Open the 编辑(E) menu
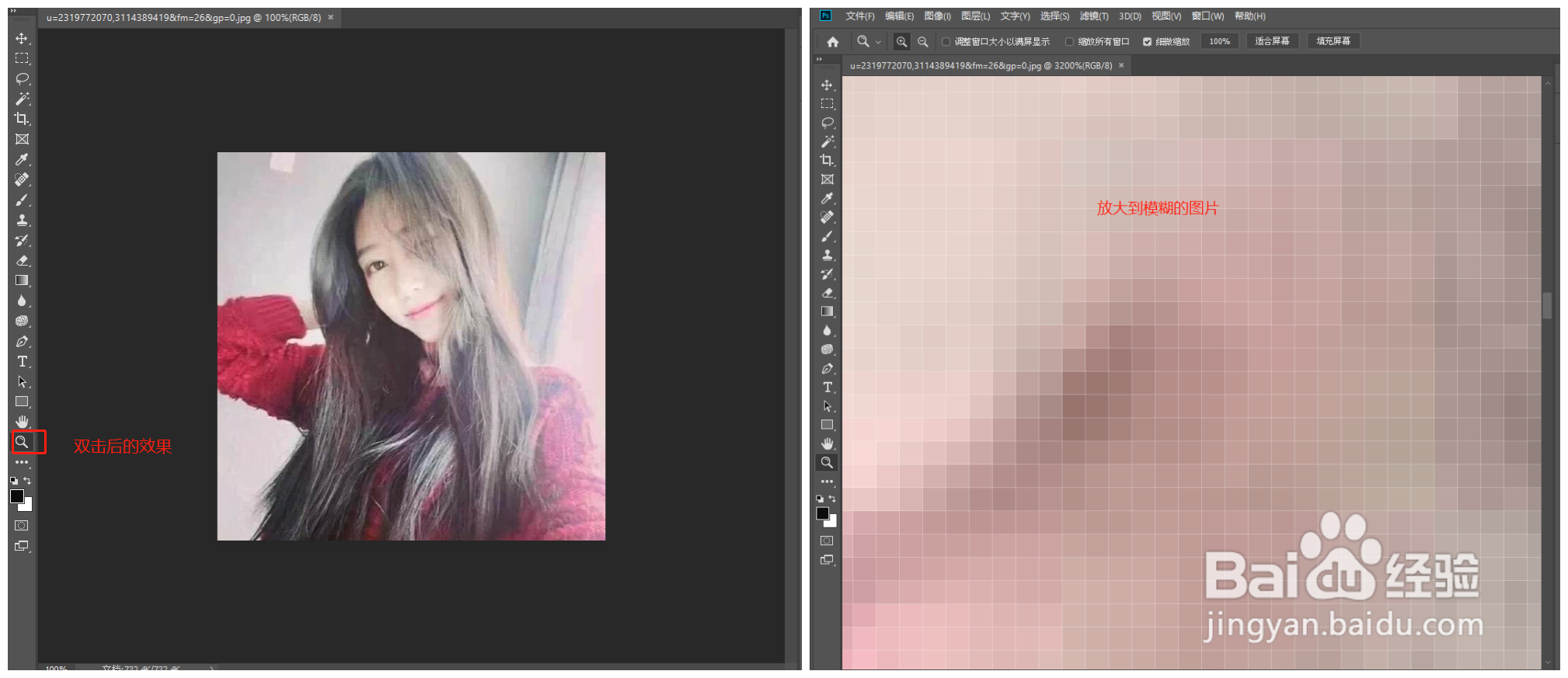 click(x=899, y=16)
